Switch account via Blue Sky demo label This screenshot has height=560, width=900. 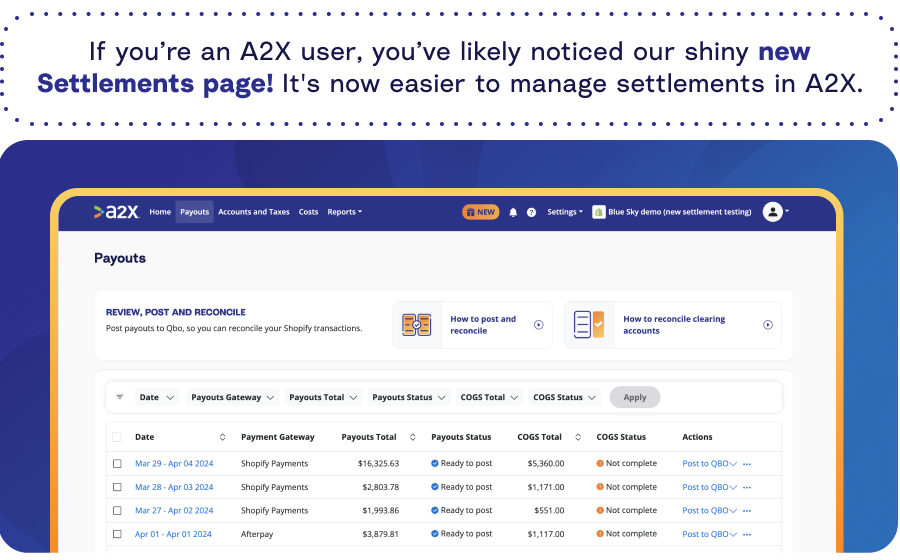[680, 212]
